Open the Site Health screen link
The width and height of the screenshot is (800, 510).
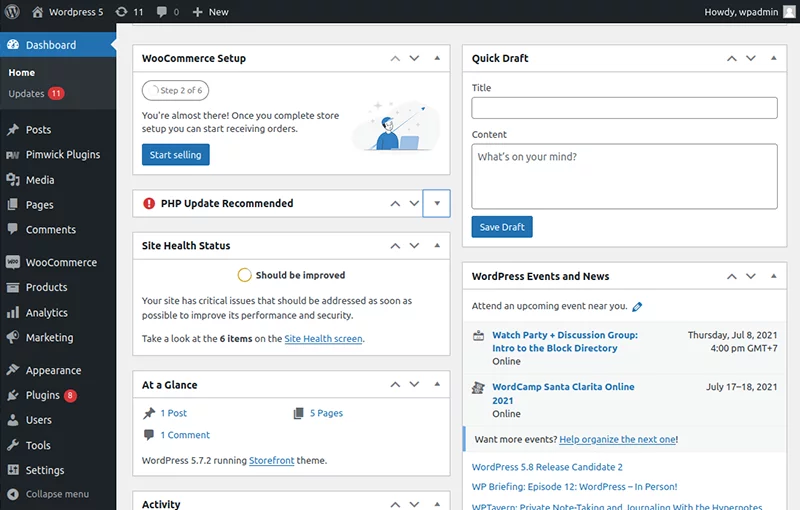tap(323, 338)
